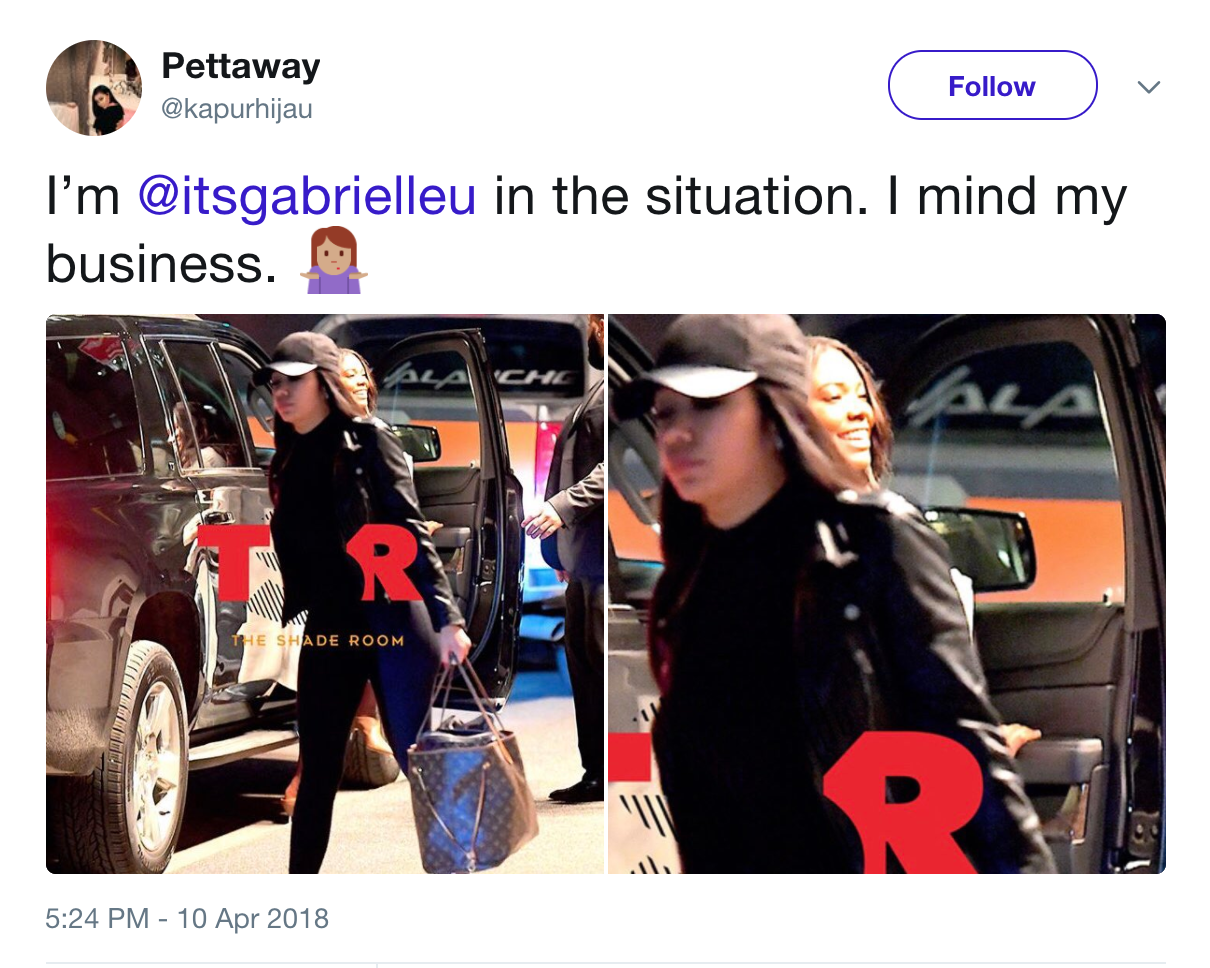1210x968 pixels.
Task: Click the Follow button
Action: [992, 86]
